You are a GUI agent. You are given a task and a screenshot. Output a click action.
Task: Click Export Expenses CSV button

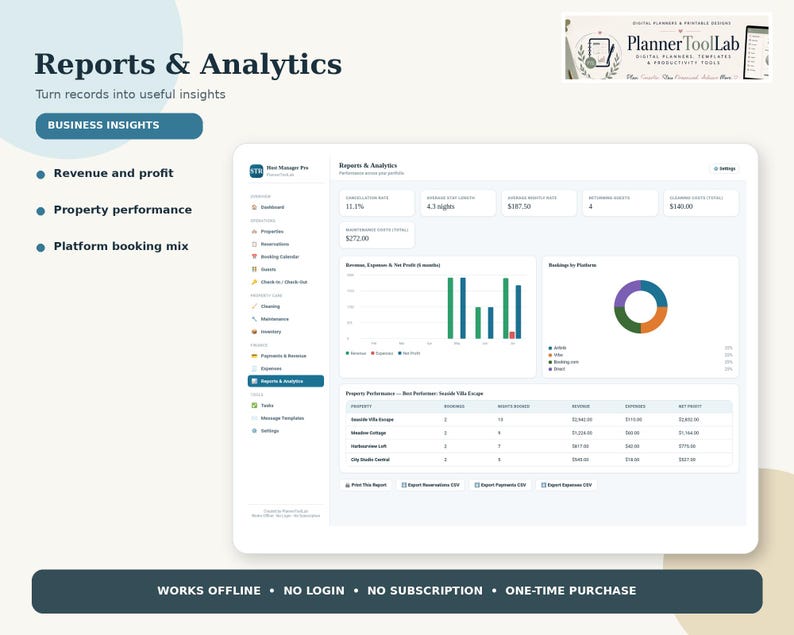[x=567, y=485]
